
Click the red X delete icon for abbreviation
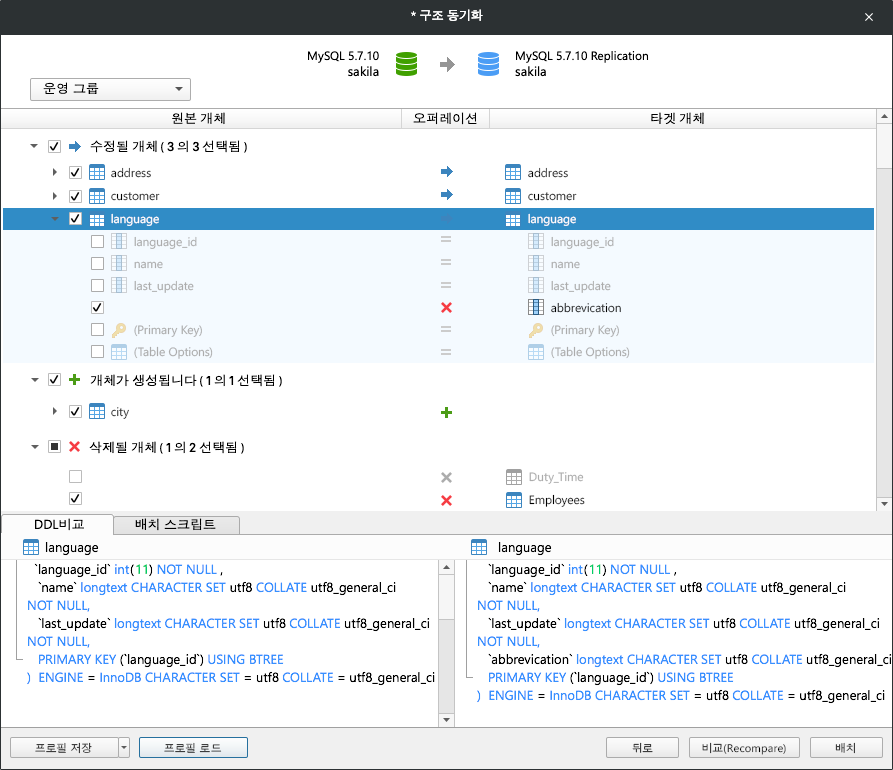(x=445, y=307)
